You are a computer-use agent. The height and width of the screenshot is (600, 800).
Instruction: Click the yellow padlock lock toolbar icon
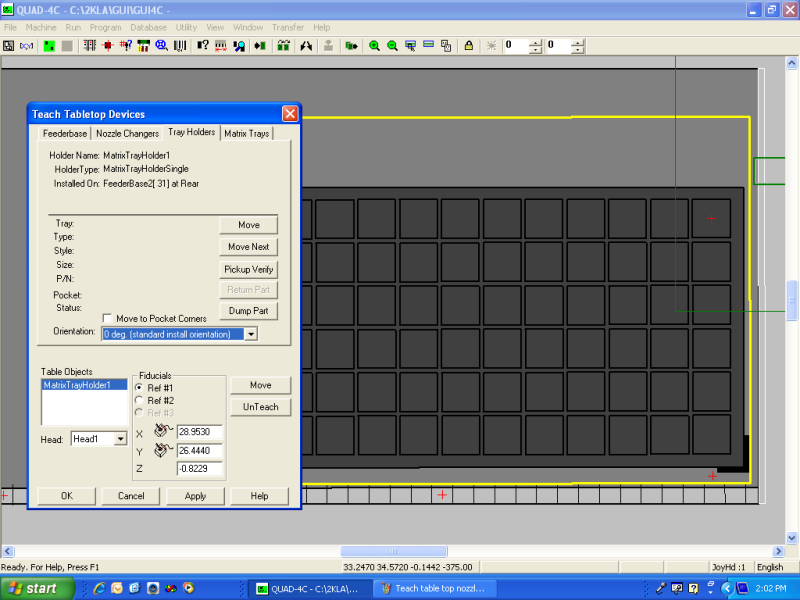[468, 46]
